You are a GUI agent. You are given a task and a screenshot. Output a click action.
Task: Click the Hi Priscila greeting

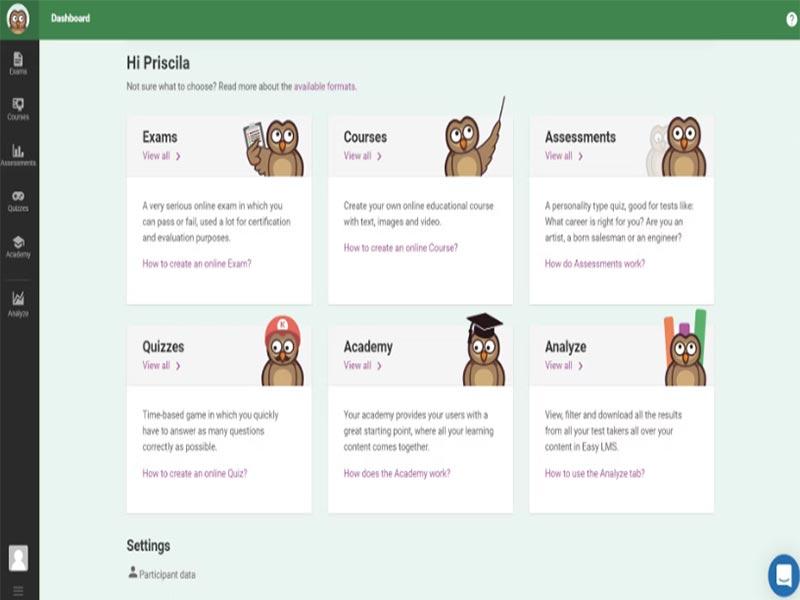pyautogui.click(x=158, y=63)
